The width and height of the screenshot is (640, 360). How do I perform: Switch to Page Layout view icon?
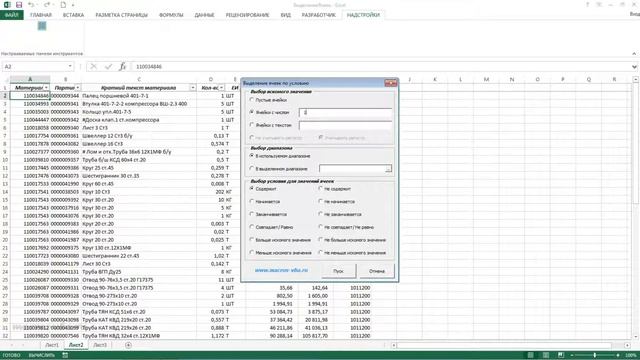pos(546,355)
